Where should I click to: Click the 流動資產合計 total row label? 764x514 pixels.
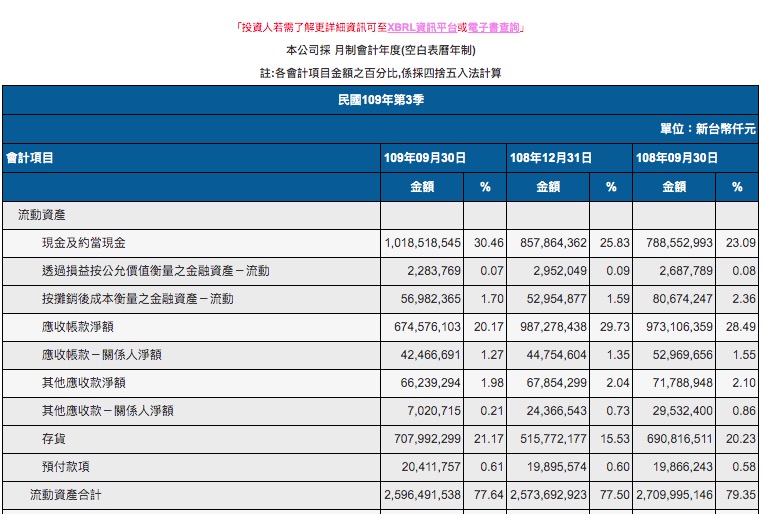pyautogui.click(x=66, y=495)
